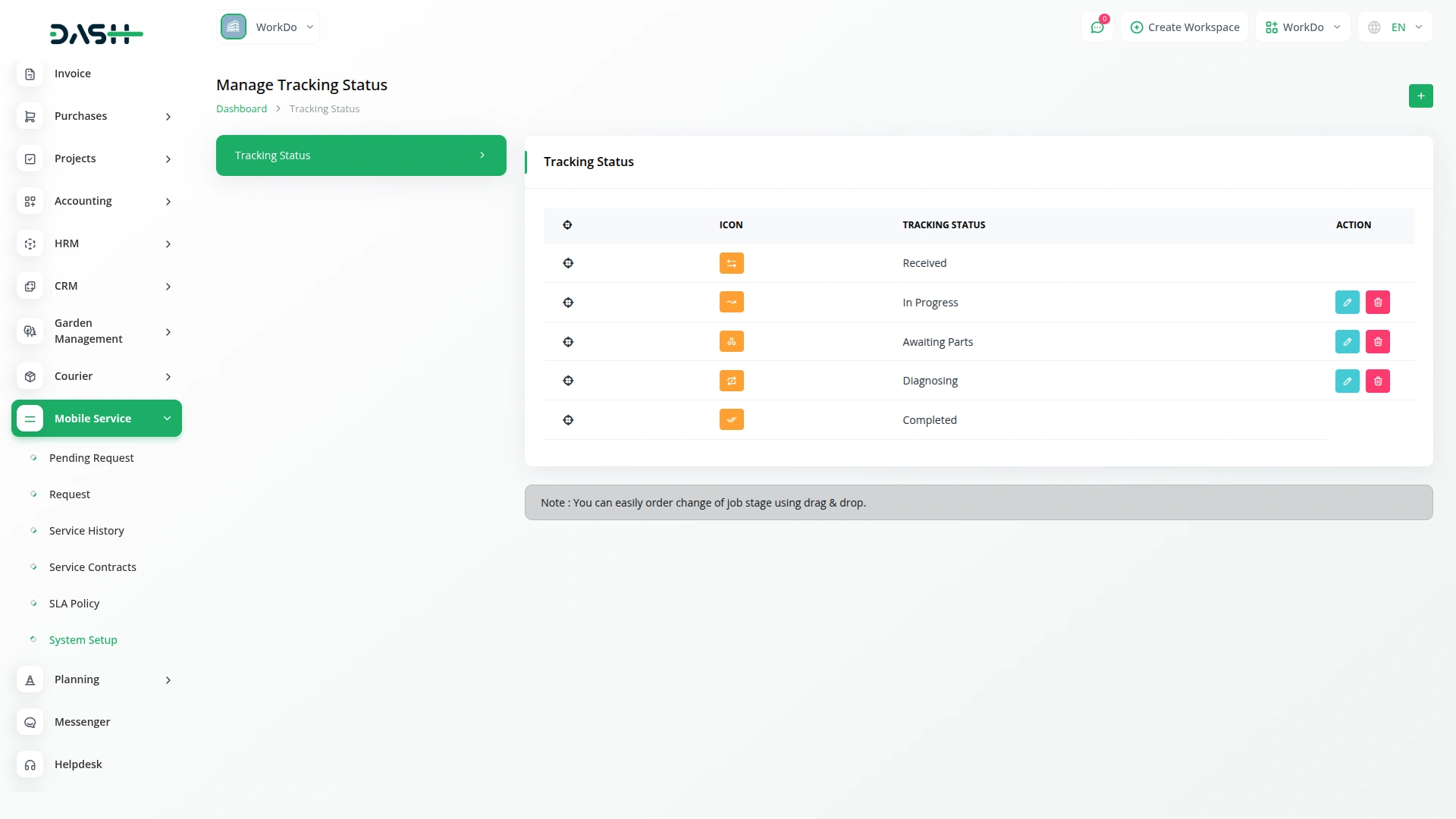Viewport: 1456px width, 819px height.
Task: Select the Tracking Status setup tab
Action: (x=361, y=155)
